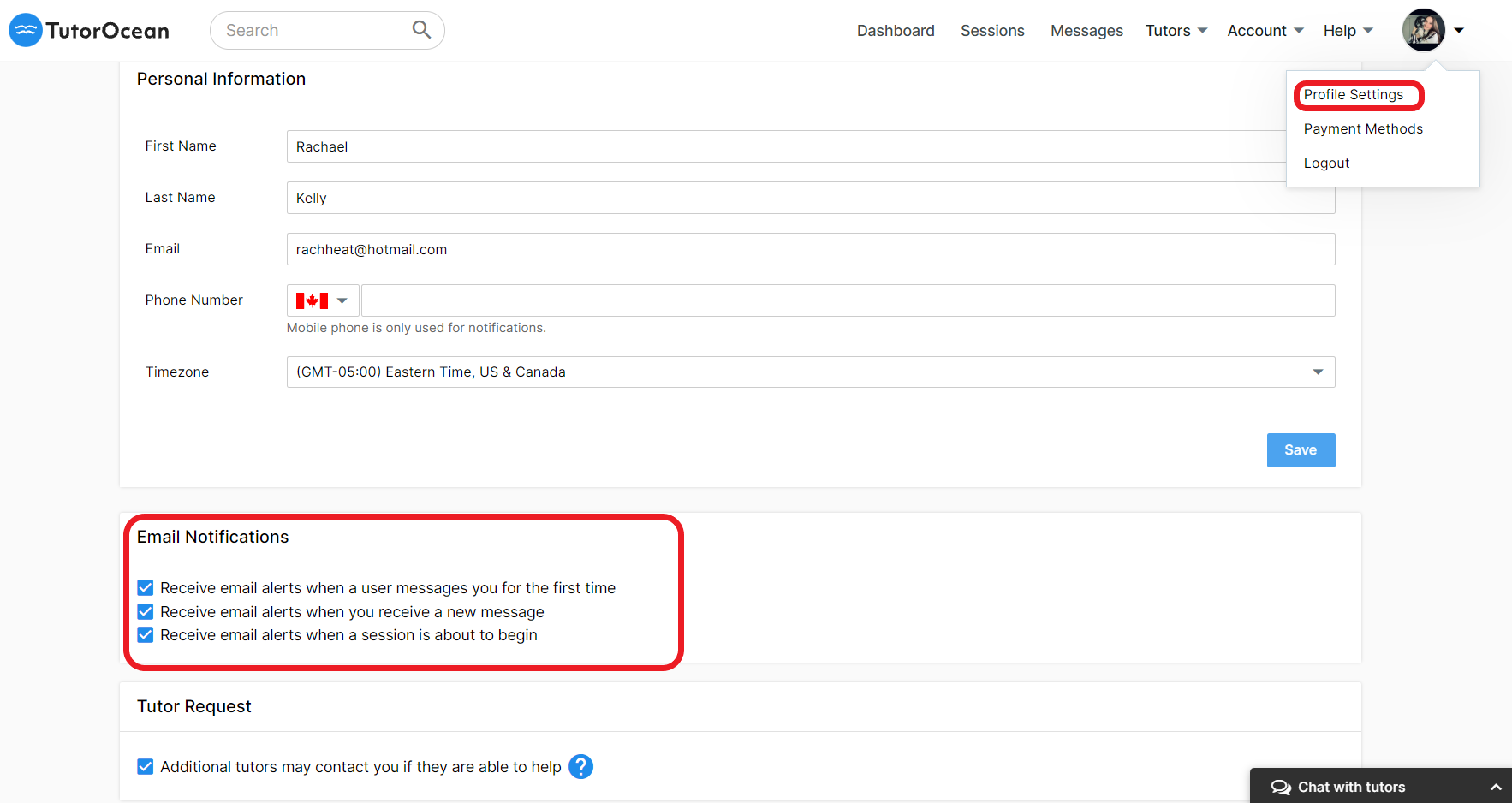Click the mobile phone notifications note
Viewport: 1512px width, 803px height.
(416, 328)
